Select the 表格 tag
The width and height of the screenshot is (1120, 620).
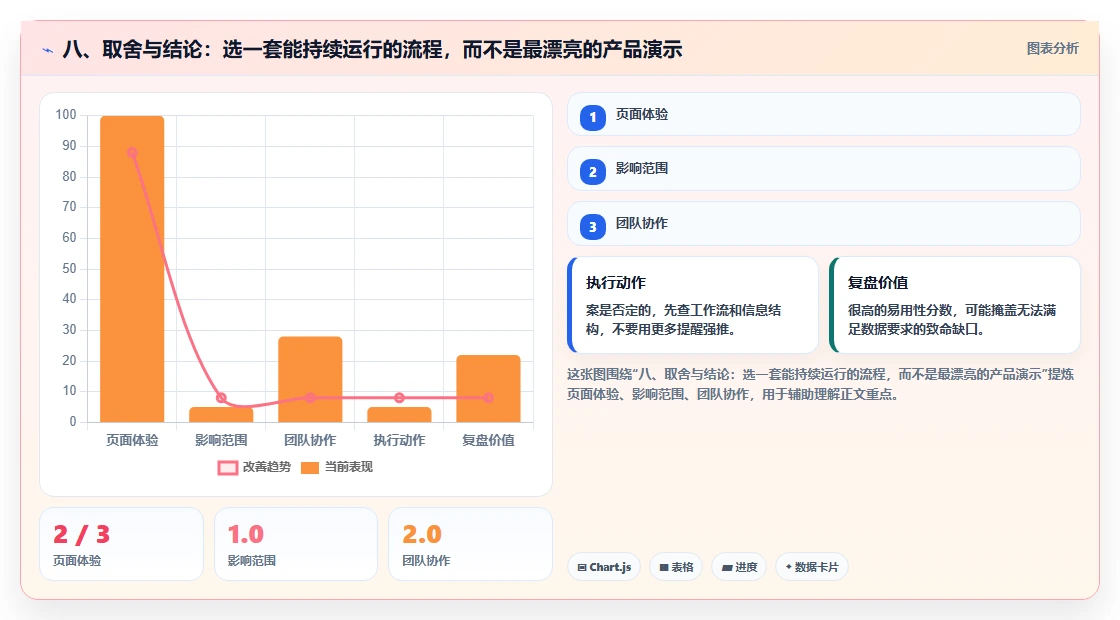pos(676,567)
